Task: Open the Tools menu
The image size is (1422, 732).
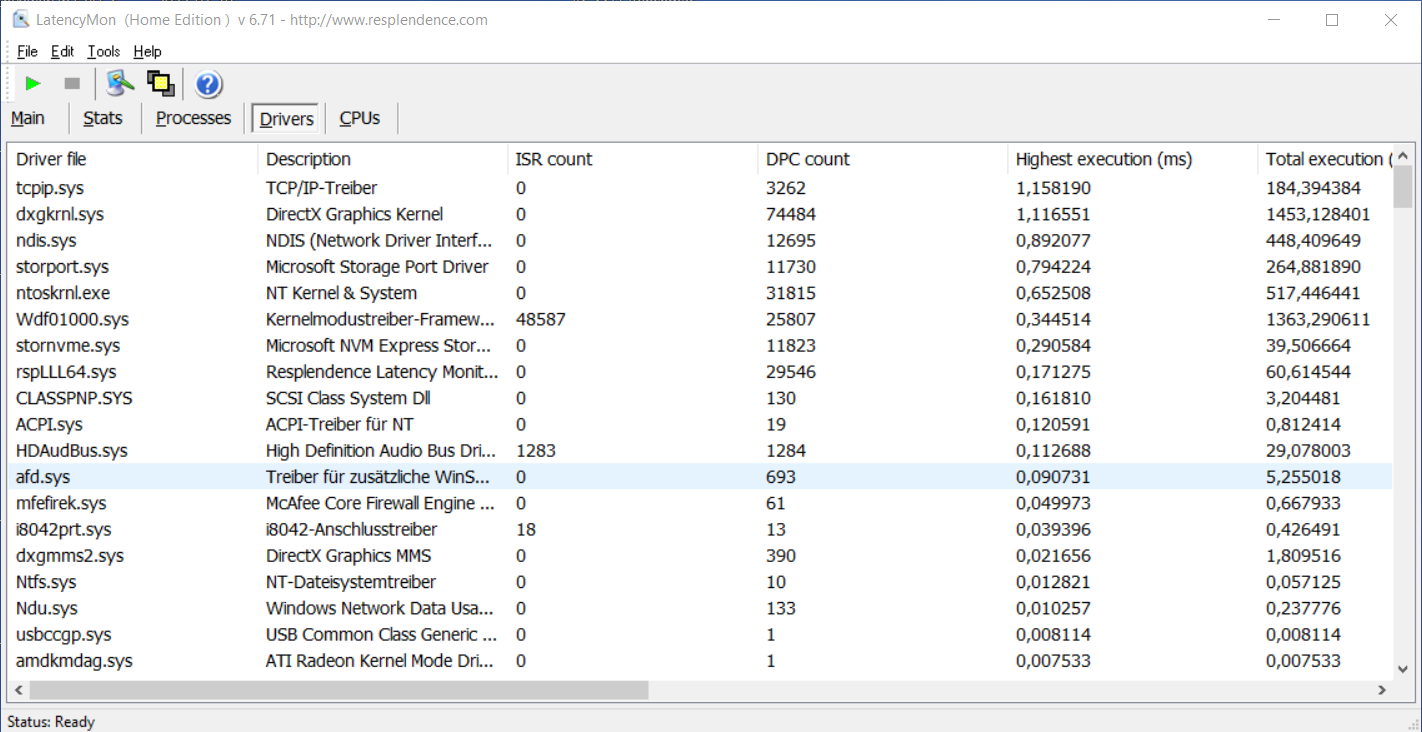Action: click(103, 52)
